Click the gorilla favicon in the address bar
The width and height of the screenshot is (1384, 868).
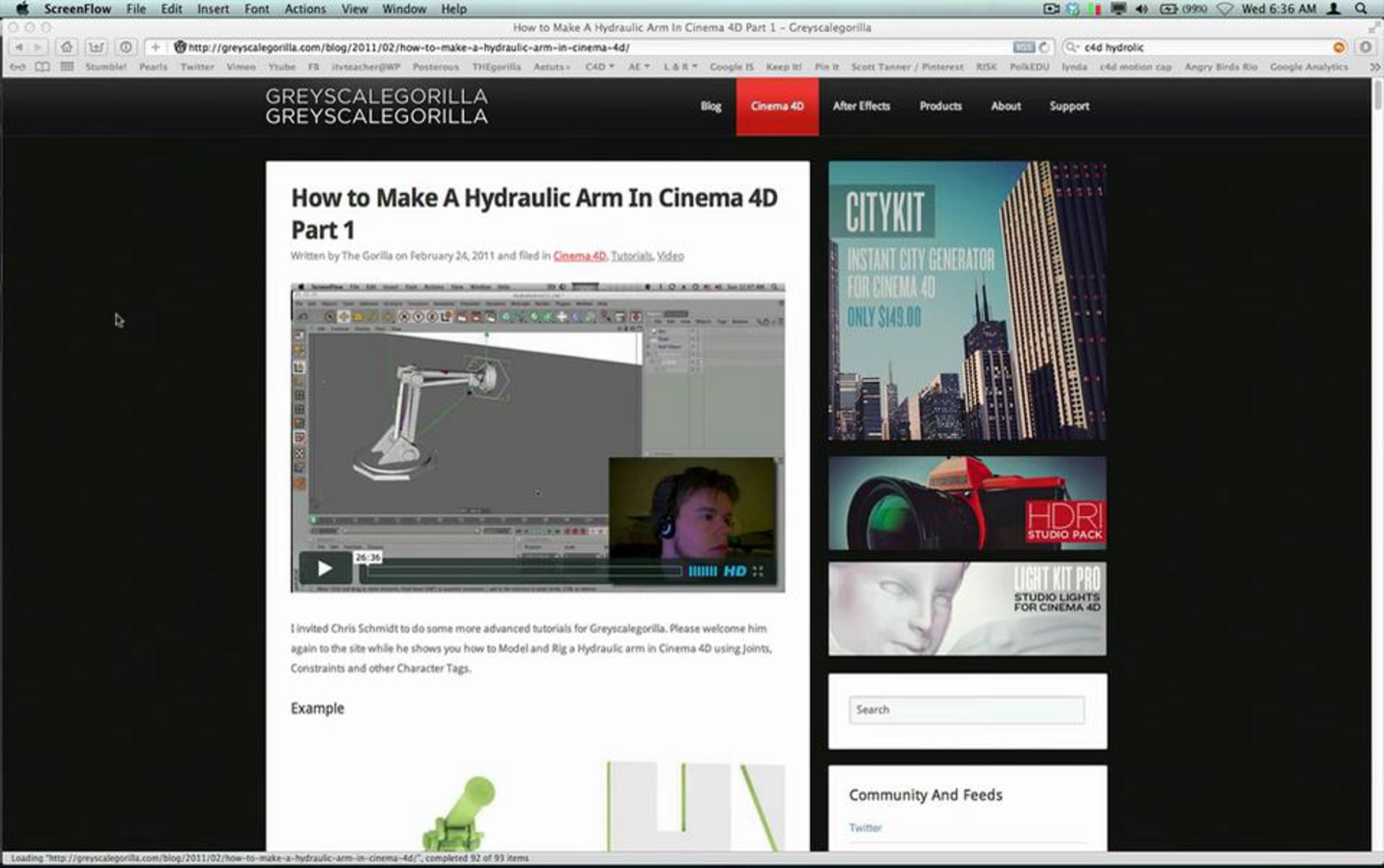(x=180, y=47)
